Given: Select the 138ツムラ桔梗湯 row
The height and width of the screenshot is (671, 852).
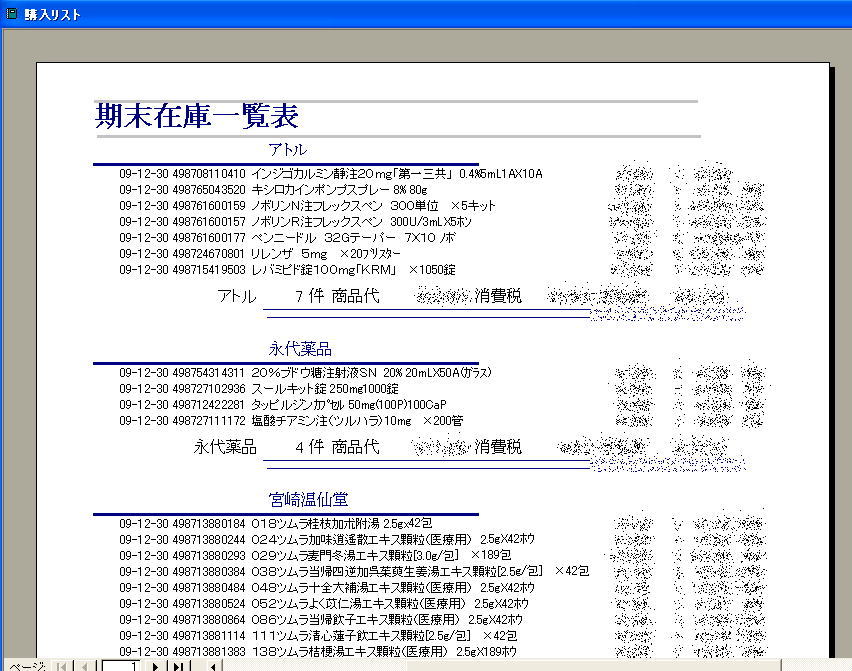Looking at the screenshot, I should [318, 651].
